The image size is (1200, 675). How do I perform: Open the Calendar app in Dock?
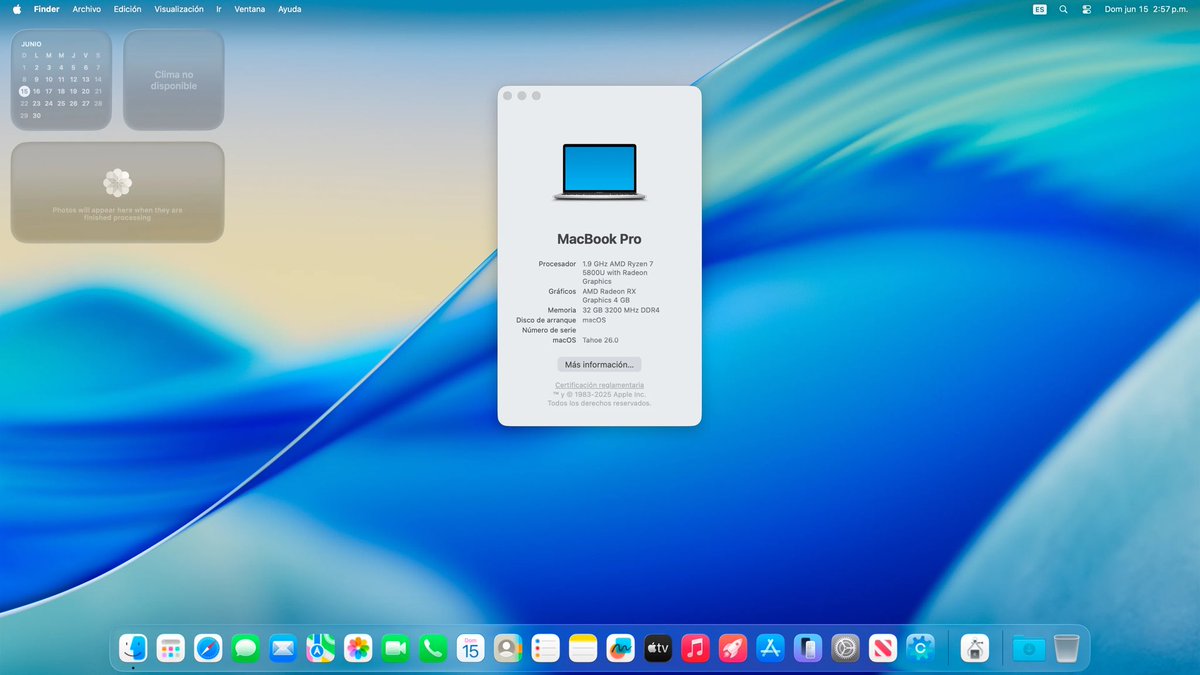(471, 648)
